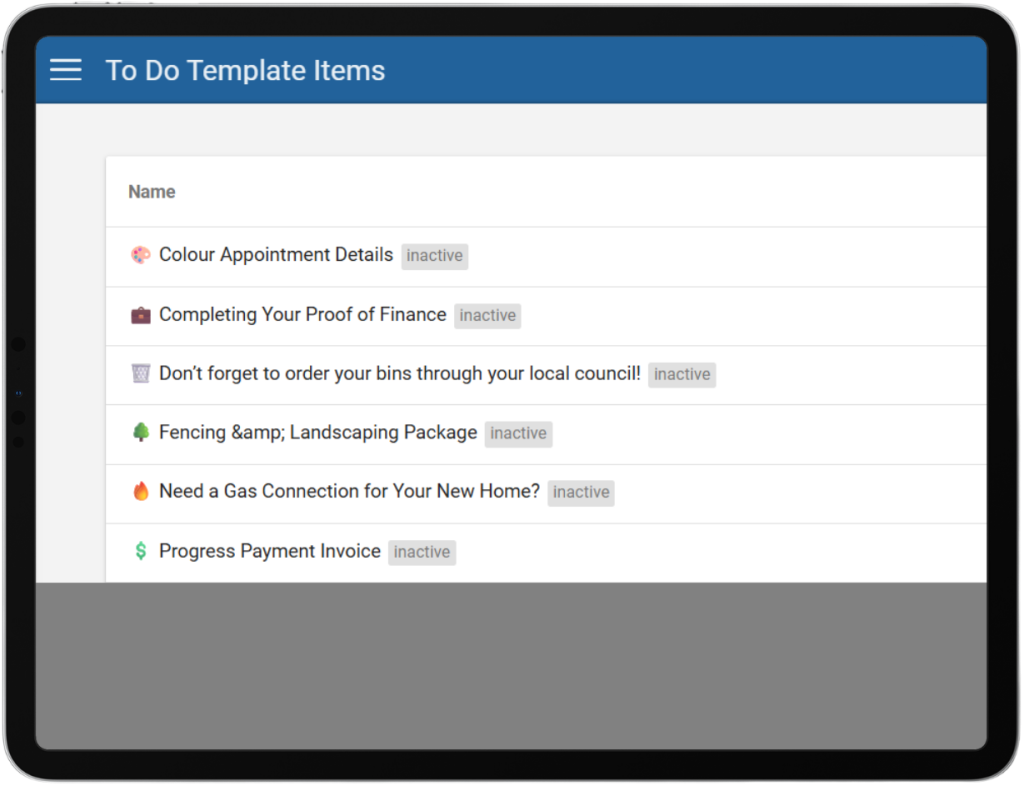Click the briefcase icon for Proof of Finance
Image resolution: width=1024 pixels, height=786 pixels.
point(141,315)
